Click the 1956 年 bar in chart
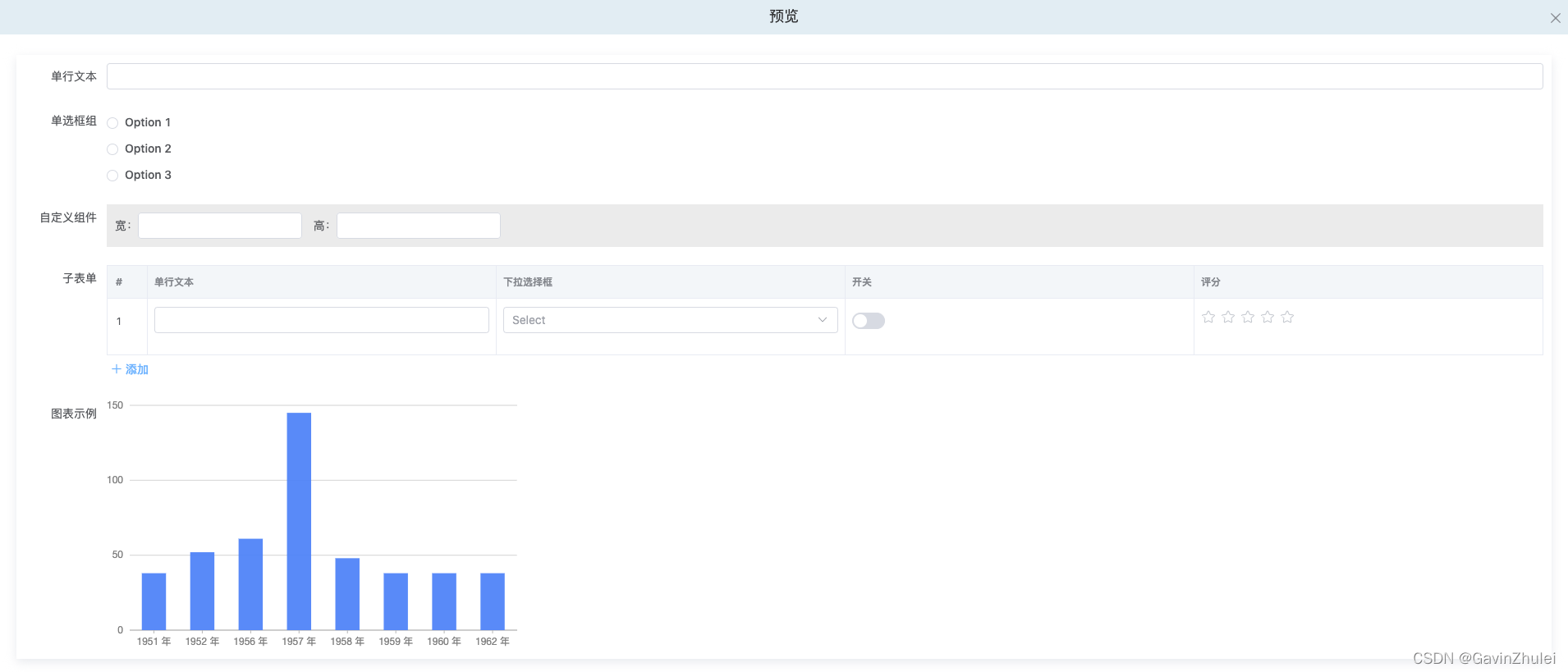Screen dimensions: 1568x672 (250, 584)
